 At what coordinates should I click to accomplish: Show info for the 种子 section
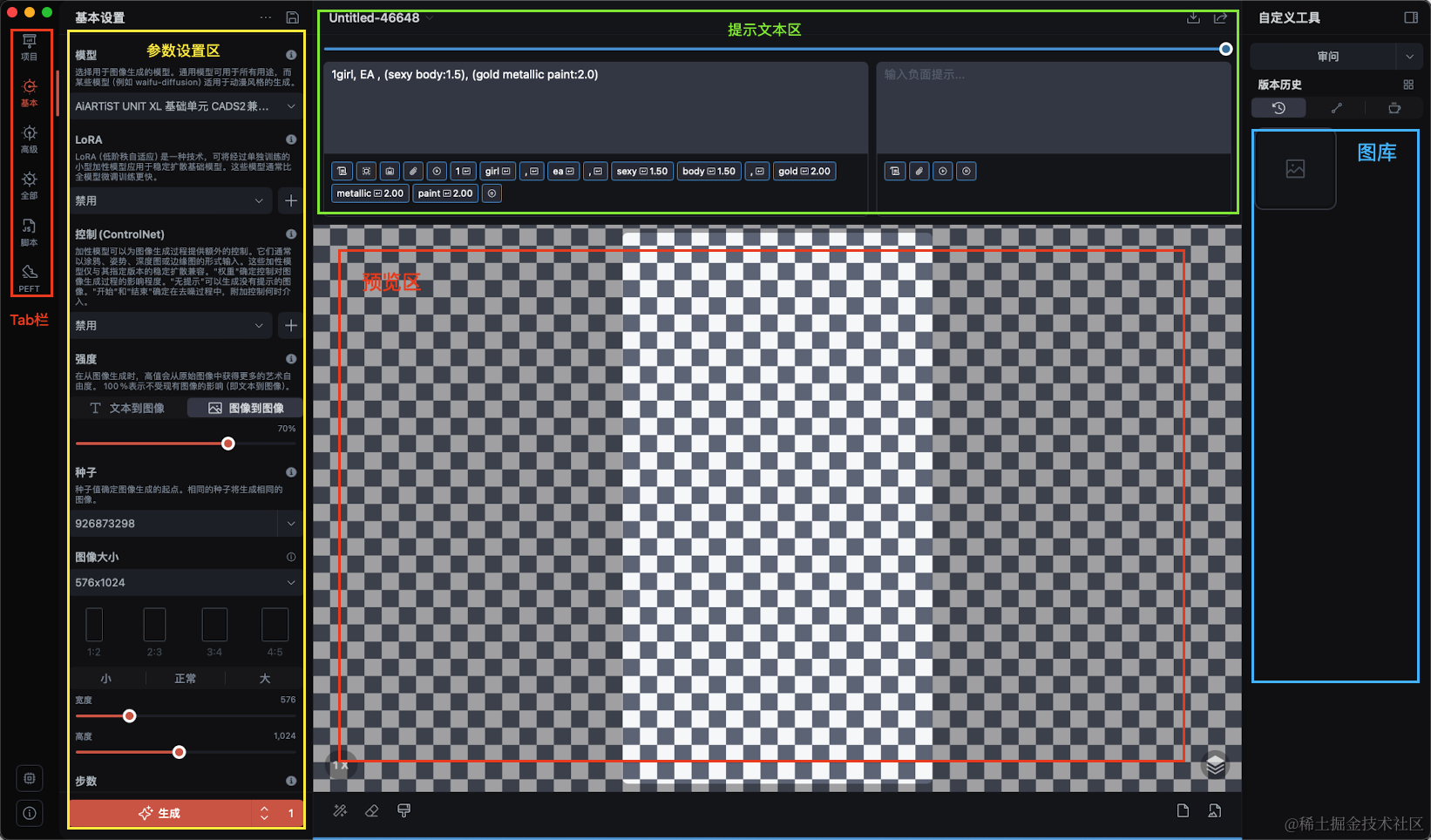click(x=291, y=472)
